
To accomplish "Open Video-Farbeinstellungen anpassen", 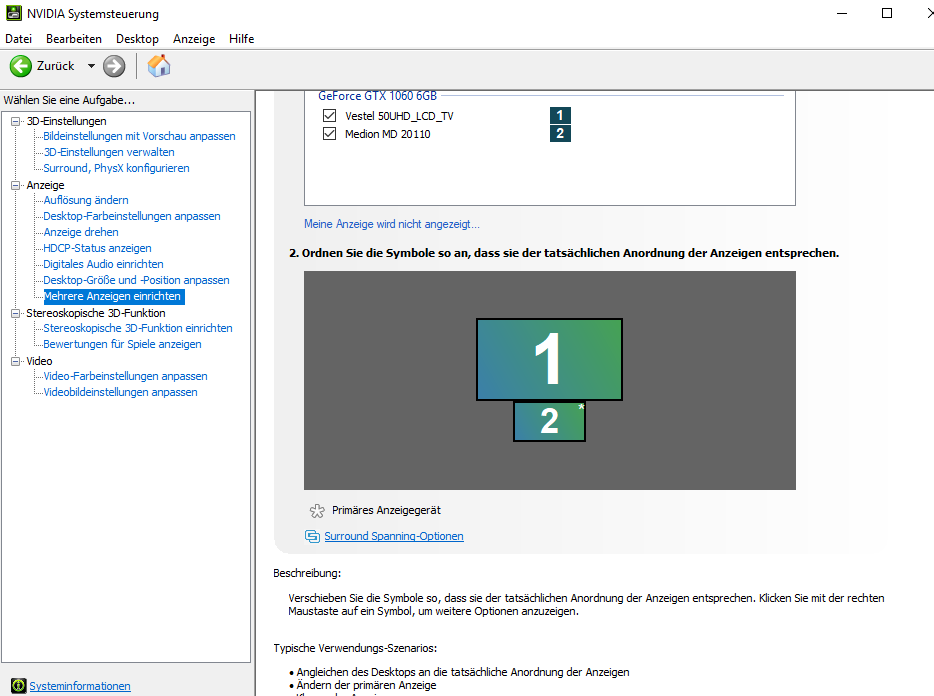I will (125, 377).
